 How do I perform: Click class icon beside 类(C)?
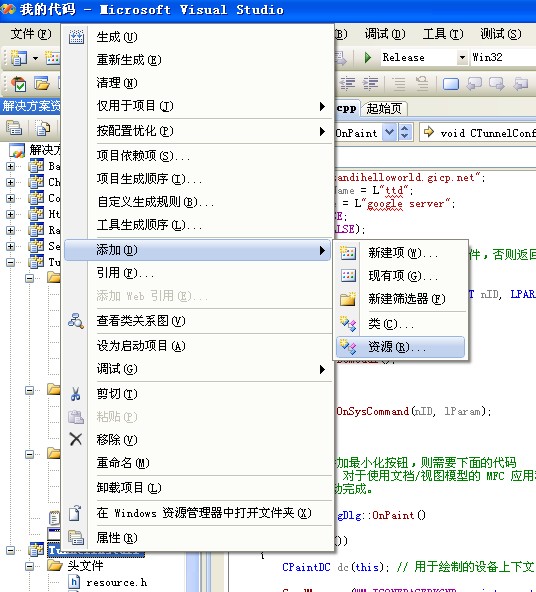pyautogui.click(x=348, y=324)
